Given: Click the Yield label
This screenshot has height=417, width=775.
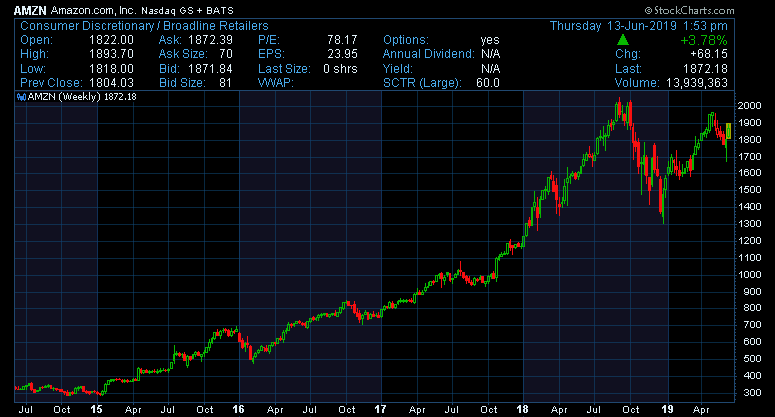Looking at the screenshot, I should click(398, 69).
